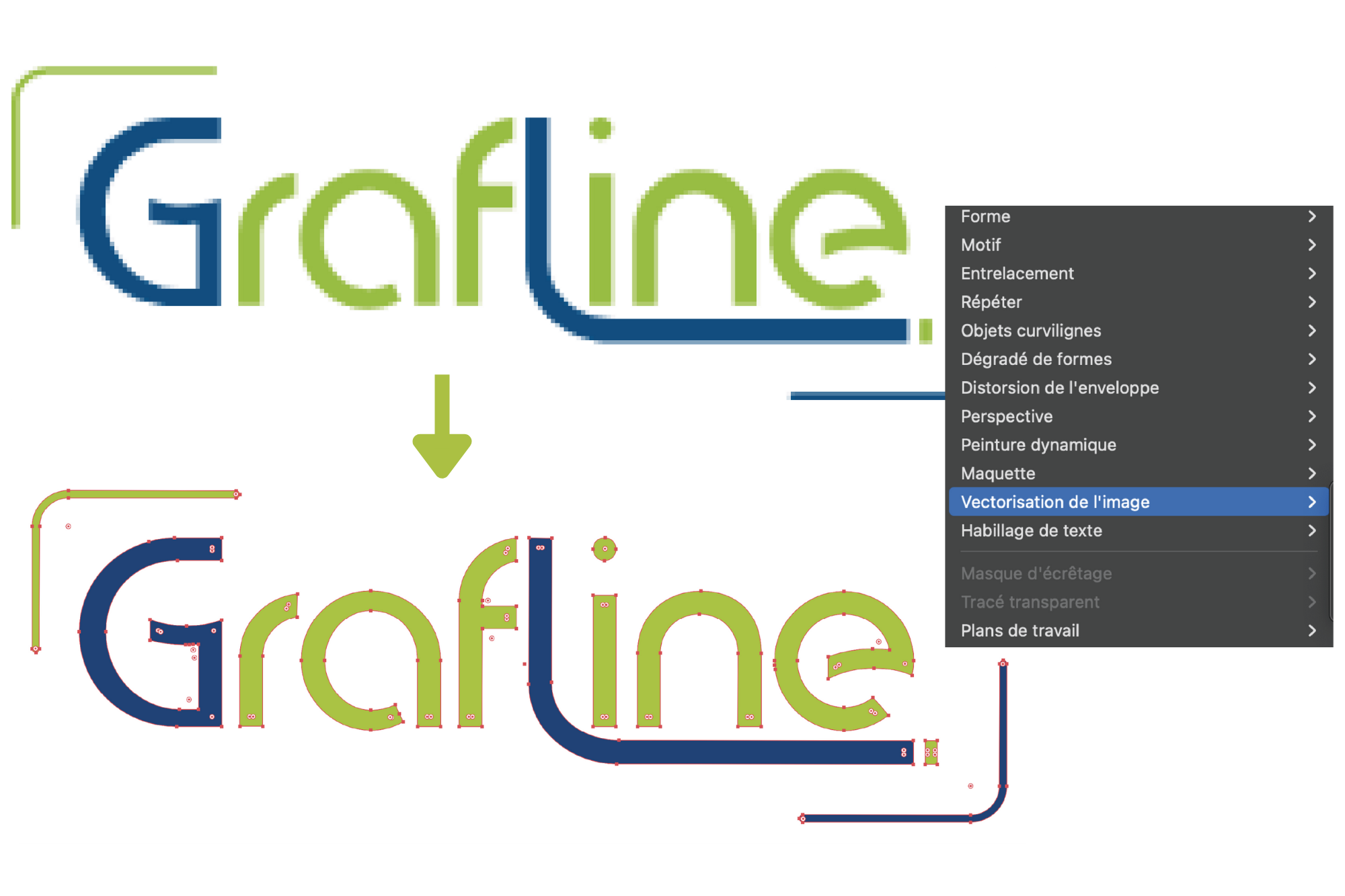Open the Maquette submenu
The image size is (1345, 896).
pos(997,473)
